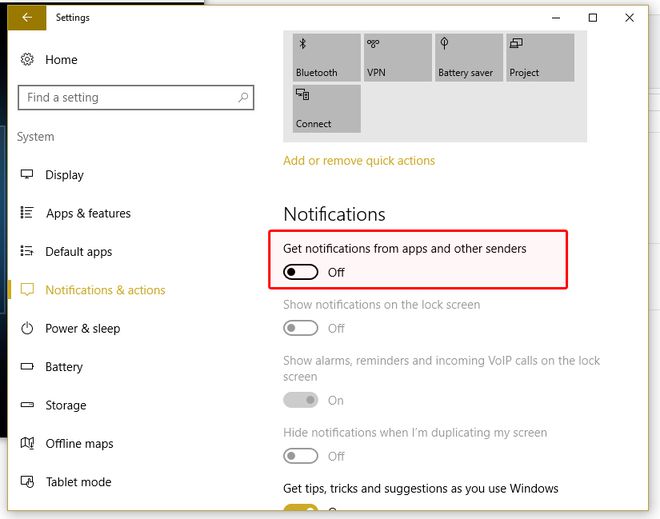
Task: Open Storage settings page
Action: 66,405
